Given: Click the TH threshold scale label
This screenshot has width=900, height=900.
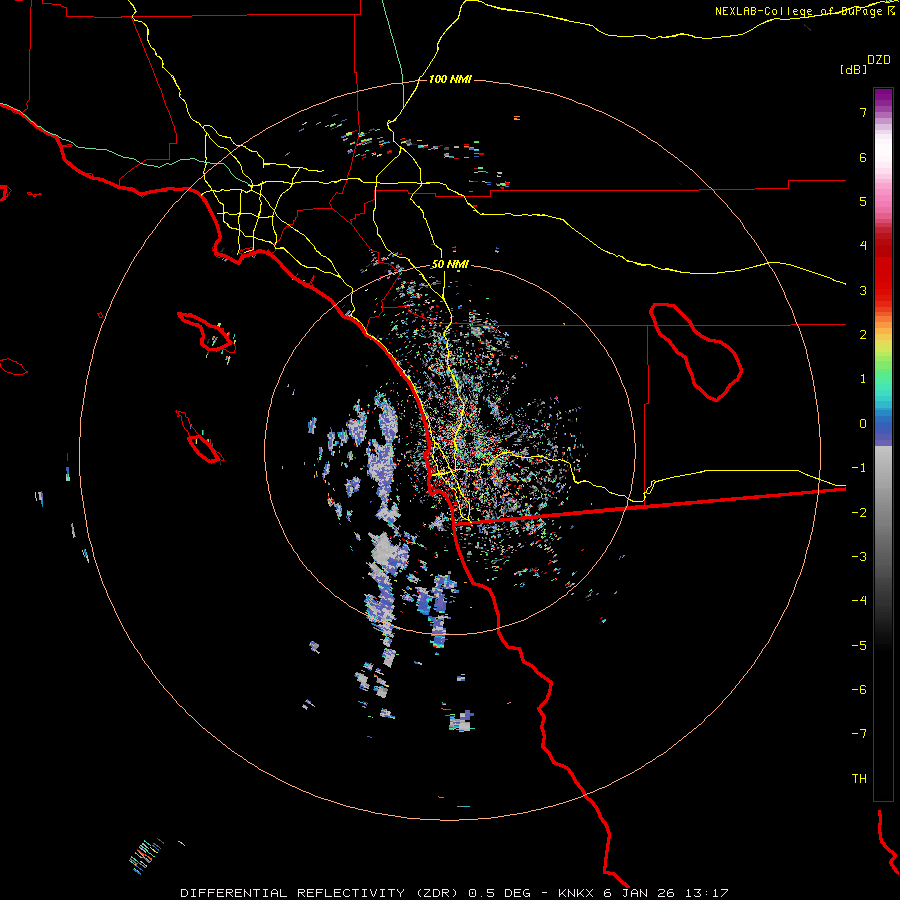Looking at the screenshot, I should [x=859, y=779].
